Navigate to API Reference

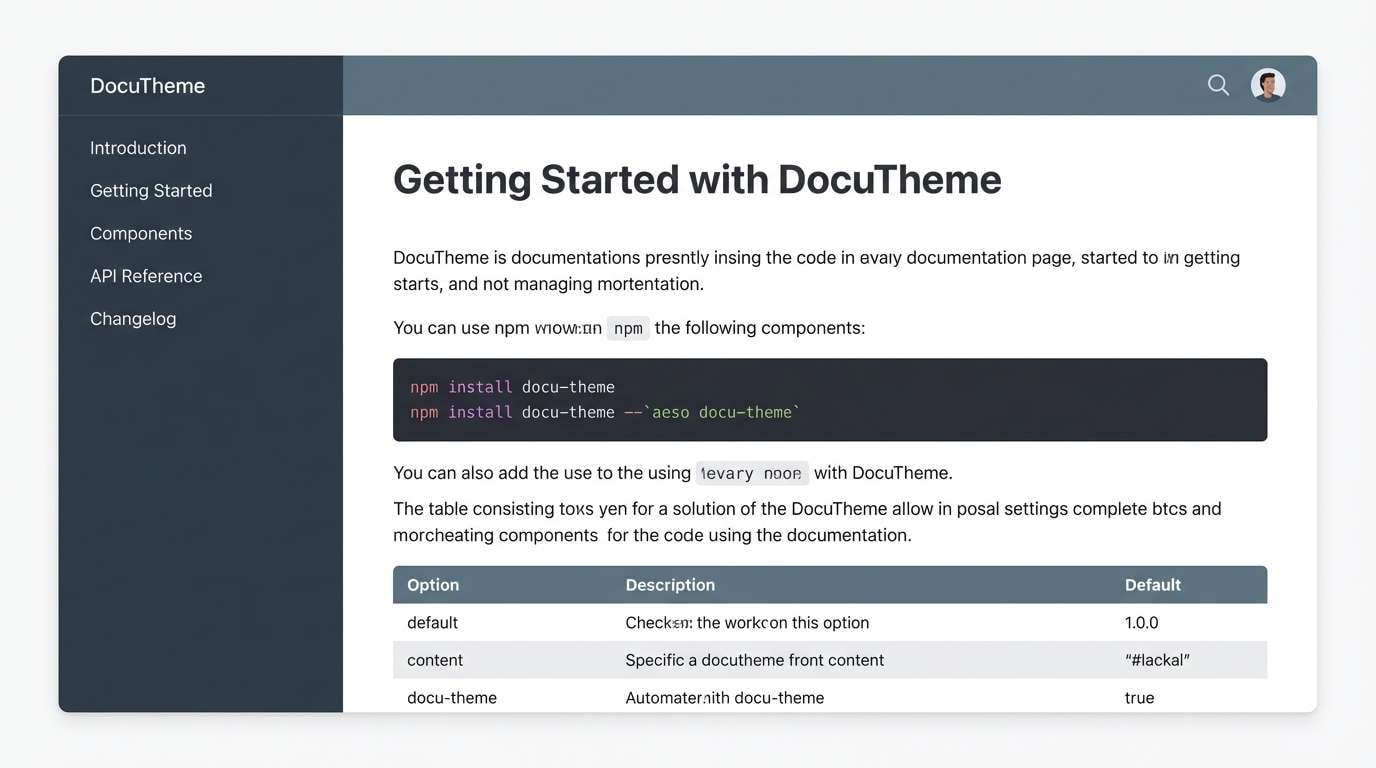click(146, 275)
